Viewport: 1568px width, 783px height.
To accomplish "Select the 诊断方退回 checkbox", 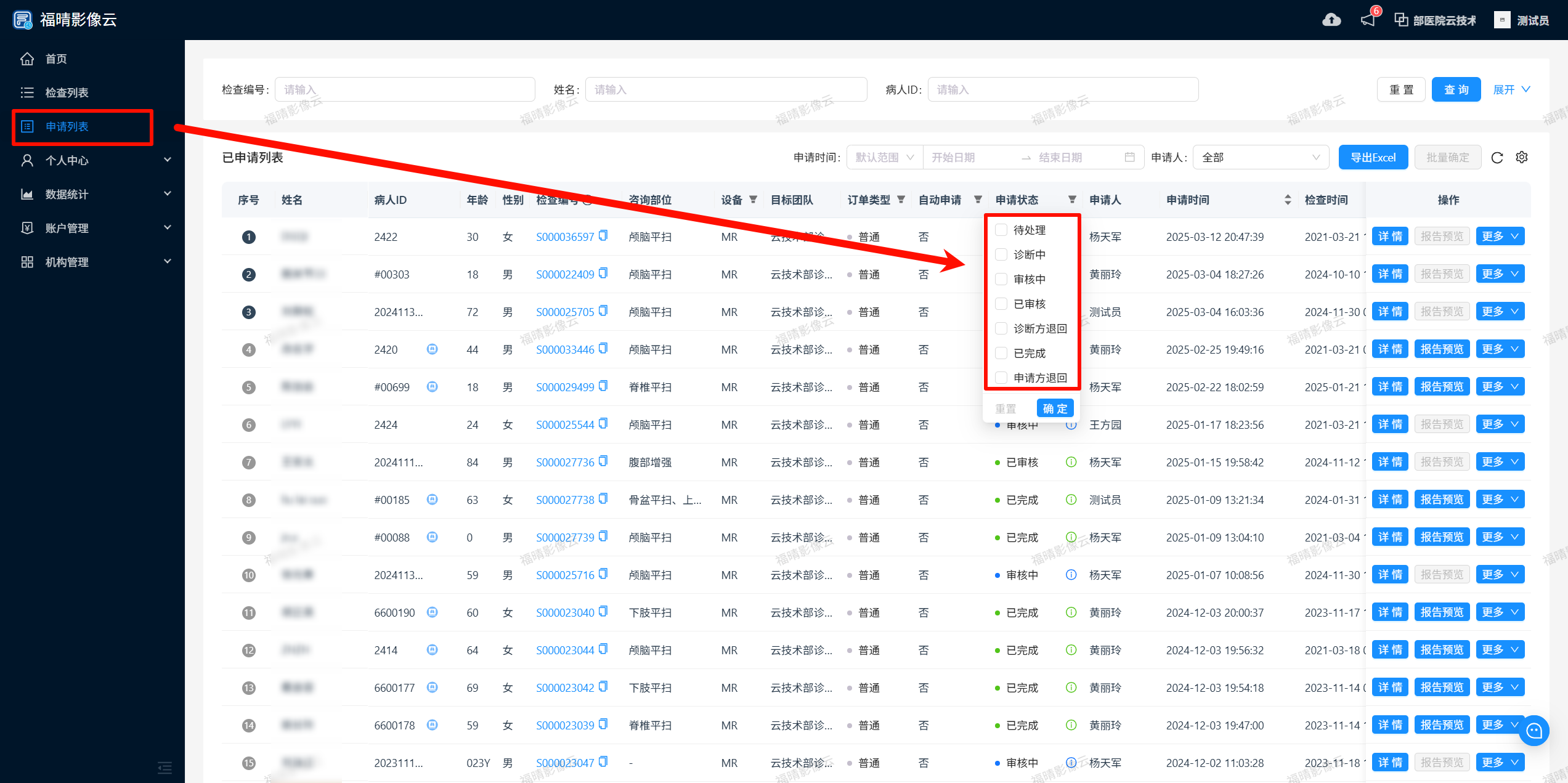I will pyautogui.click(x=1002, y=328).
